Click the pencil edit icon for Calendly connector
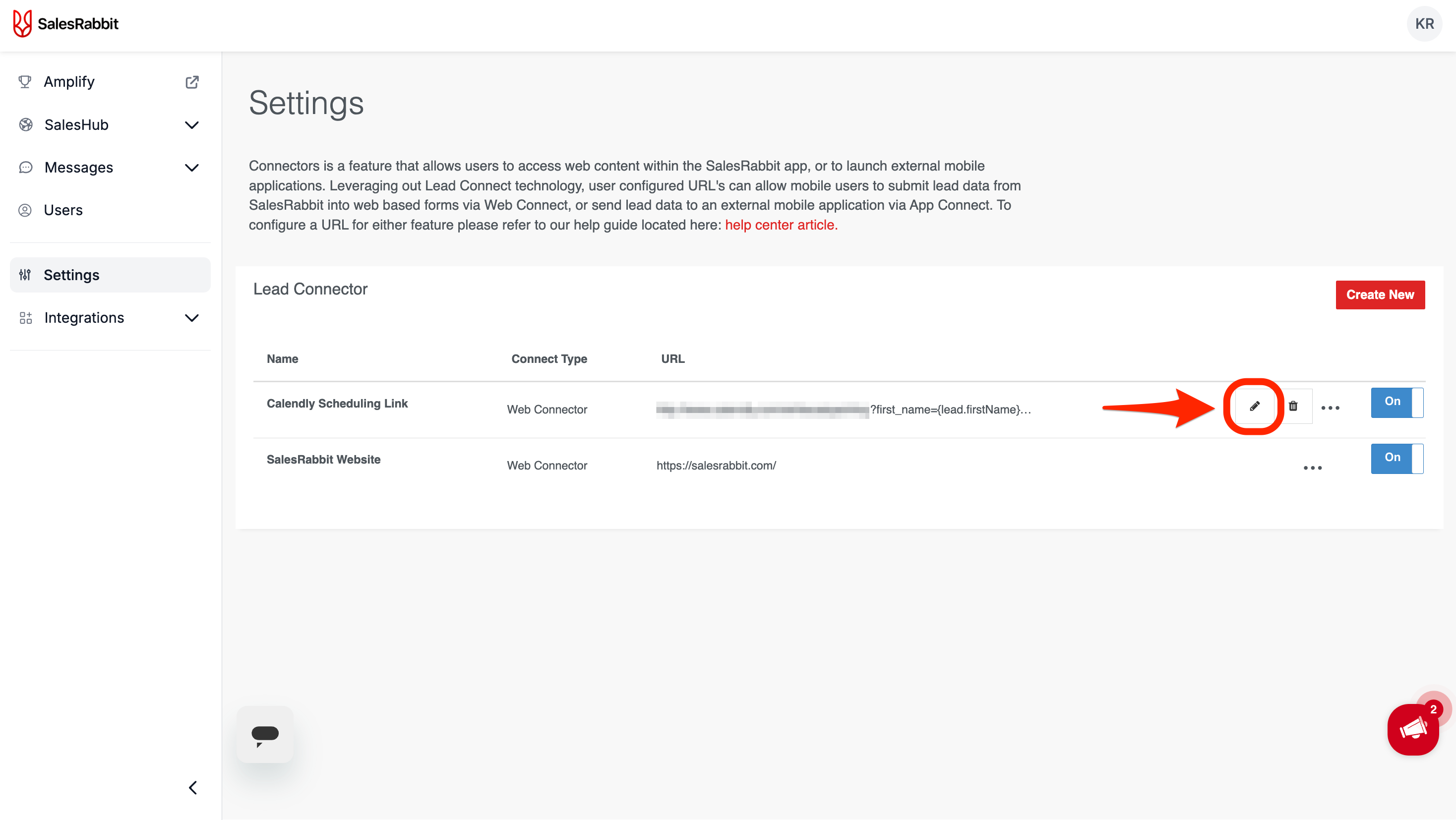The height and width of the screenshot is (820, 1456). [1254, 406]
